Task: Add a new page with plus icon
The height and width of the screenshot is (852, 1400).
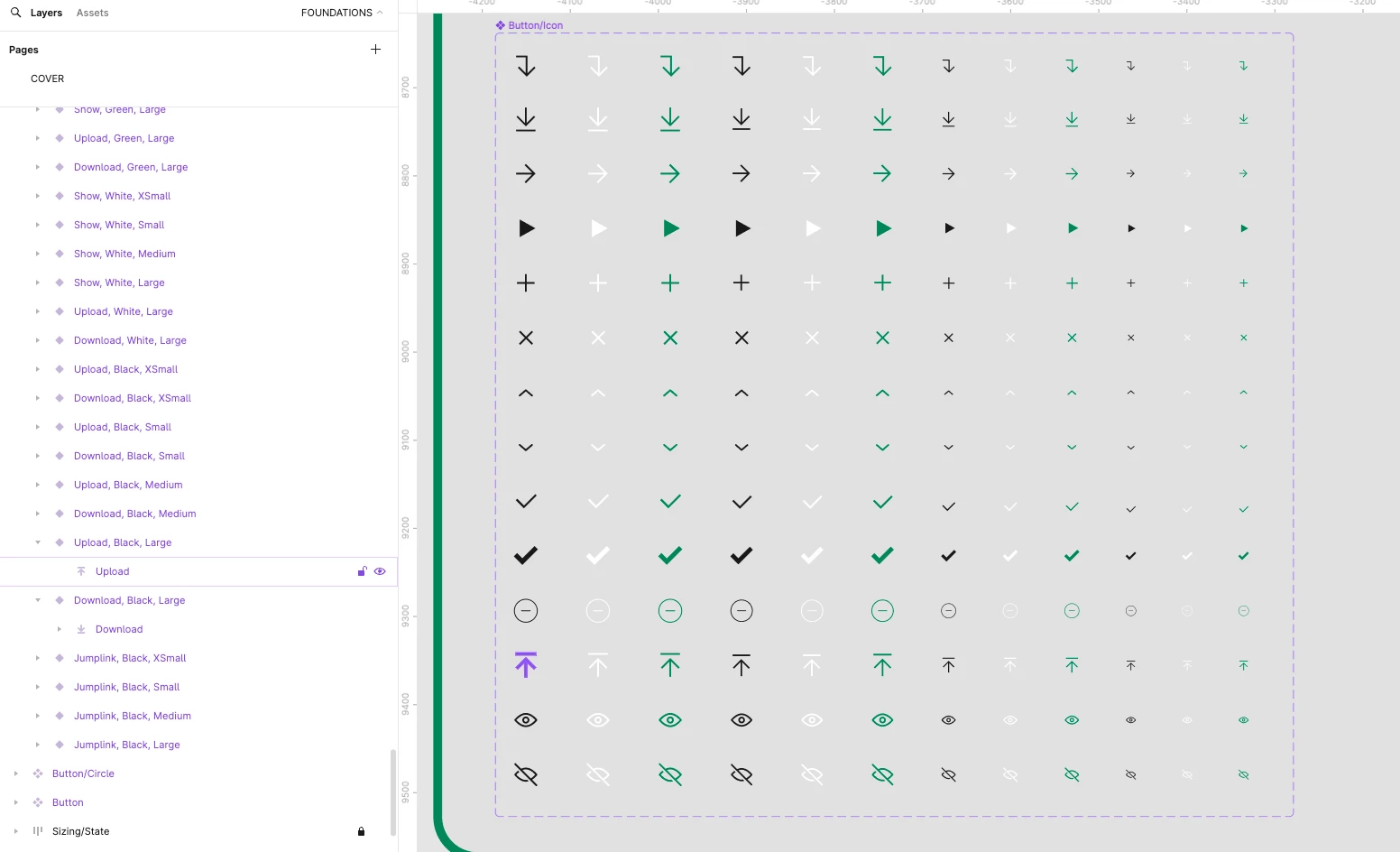Action: 375,50
